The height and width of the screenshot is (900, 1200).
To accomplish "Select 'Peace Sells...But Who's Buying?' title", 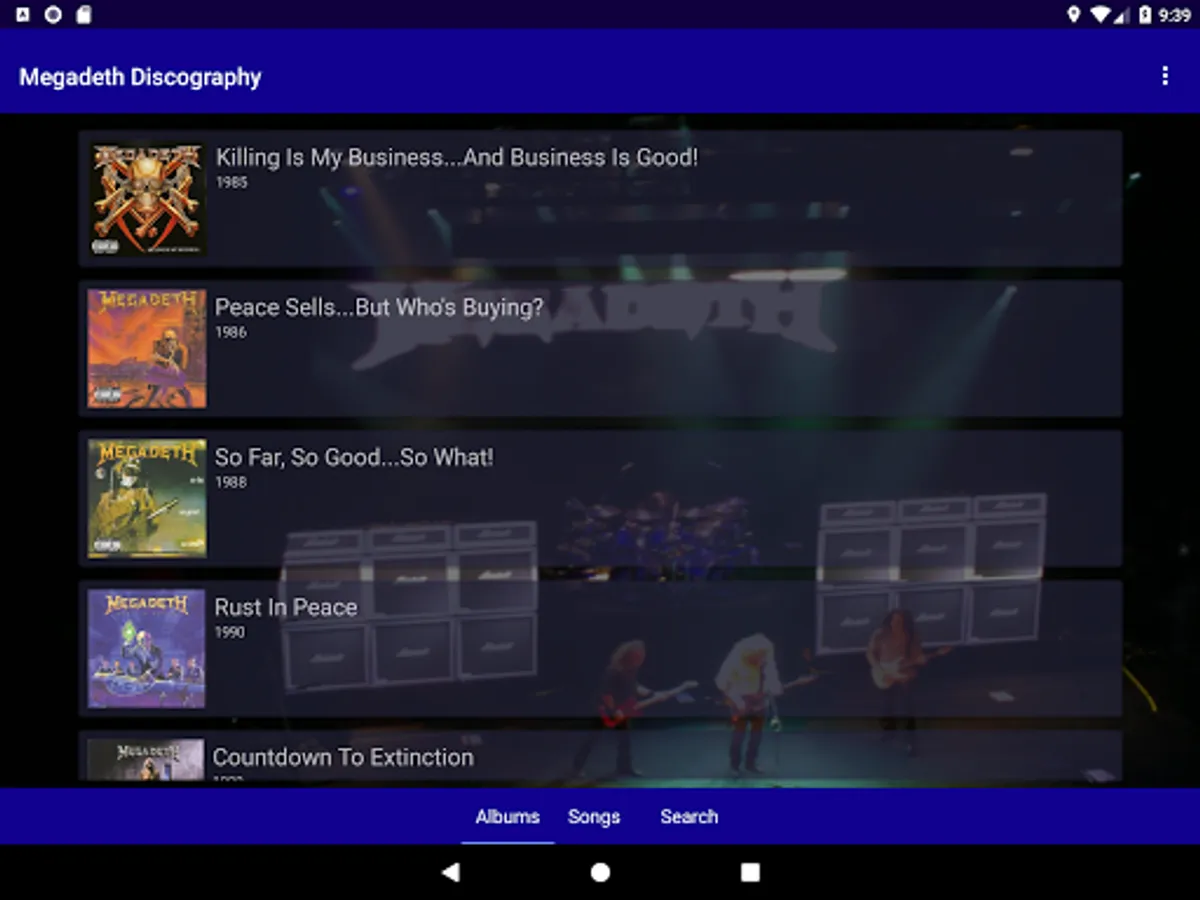I will click(380, 308).
